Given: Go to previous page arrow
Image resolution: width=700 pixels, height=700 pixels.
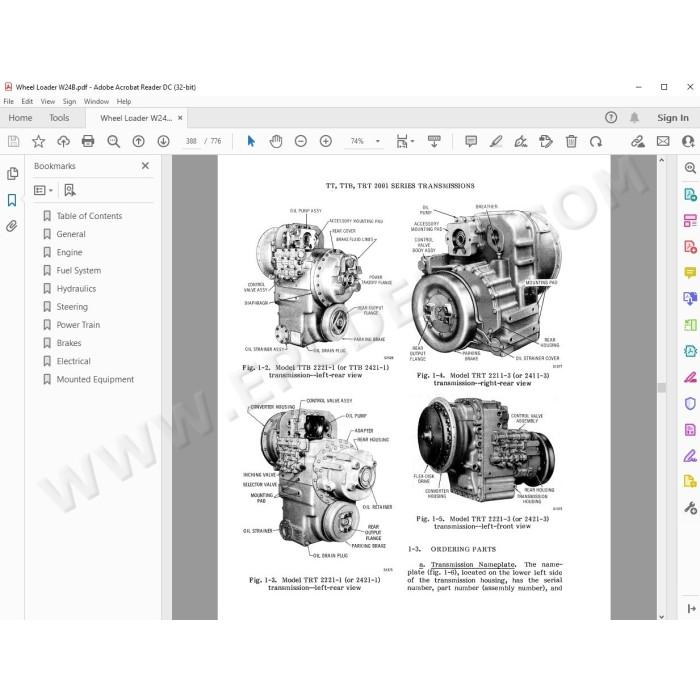Looking at the screenshot, I should (x=138, y=142).
